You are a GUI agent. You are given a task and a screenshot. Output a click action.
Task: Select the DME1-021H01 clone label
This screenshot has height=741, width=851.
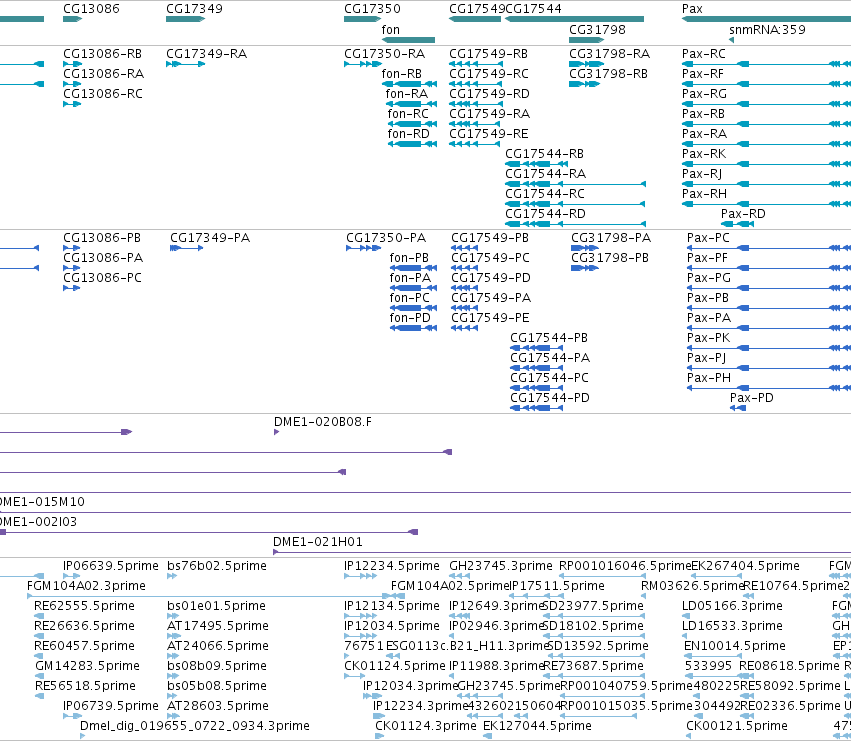coord(317,542)
